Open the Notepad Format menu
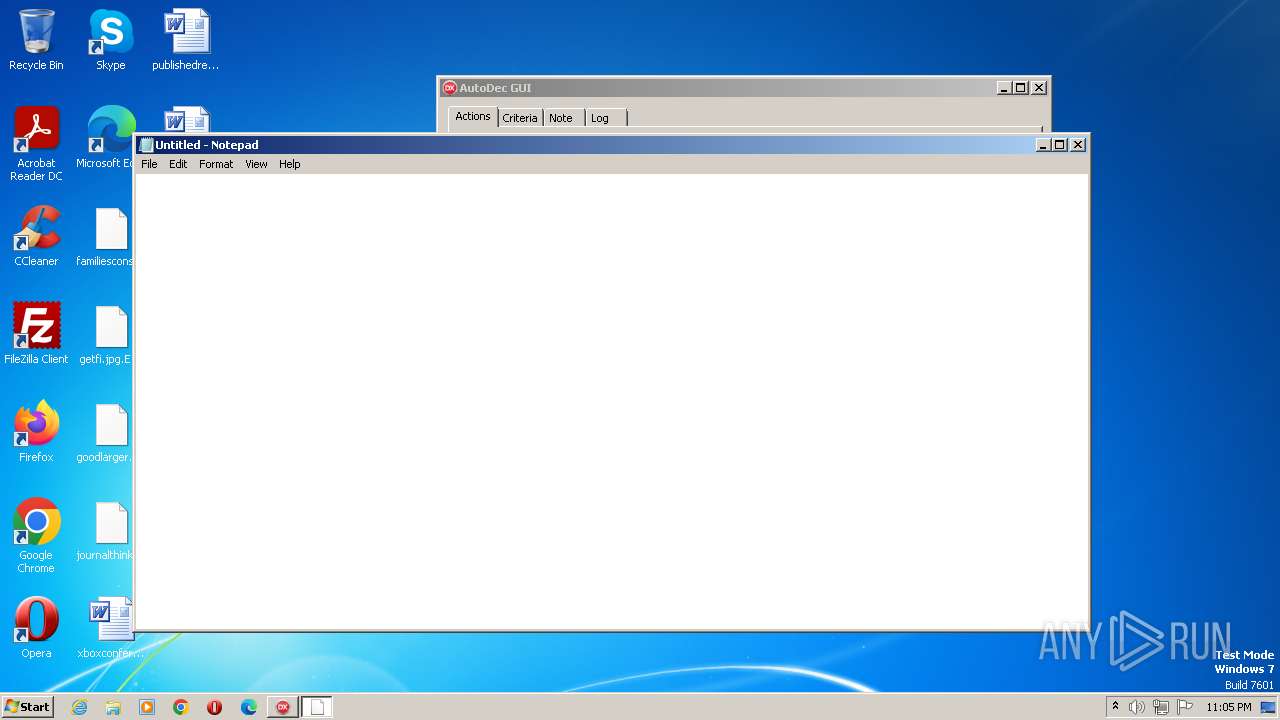Viewport: 1280px width, 720px height. click(216, 164)
